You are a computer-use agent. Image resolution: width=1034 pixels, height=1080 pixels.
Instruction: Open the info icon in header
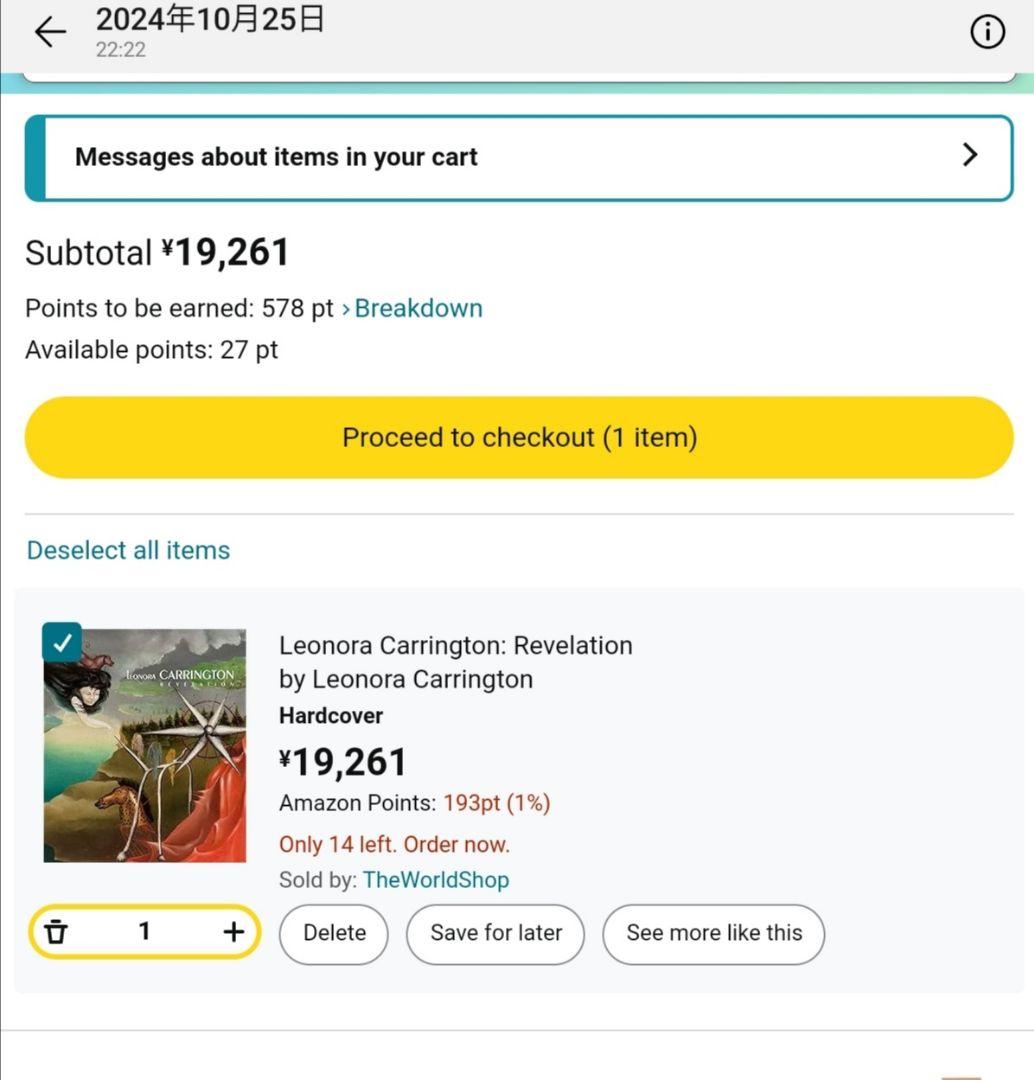pyautogui.click(x=987, y=33)
